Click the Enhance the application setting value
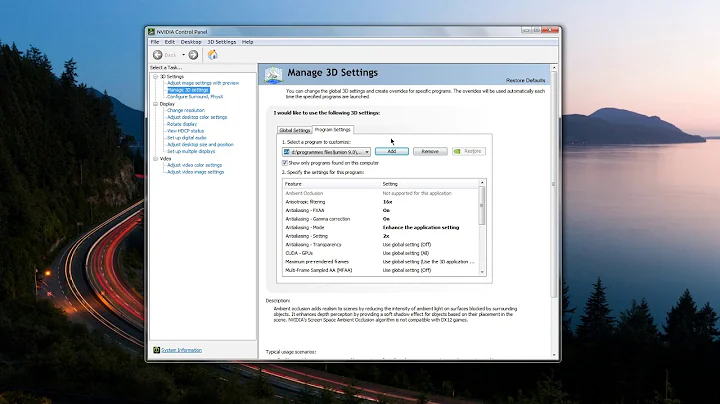The height and width of the screenshot is (404, 720). point(421,228)
